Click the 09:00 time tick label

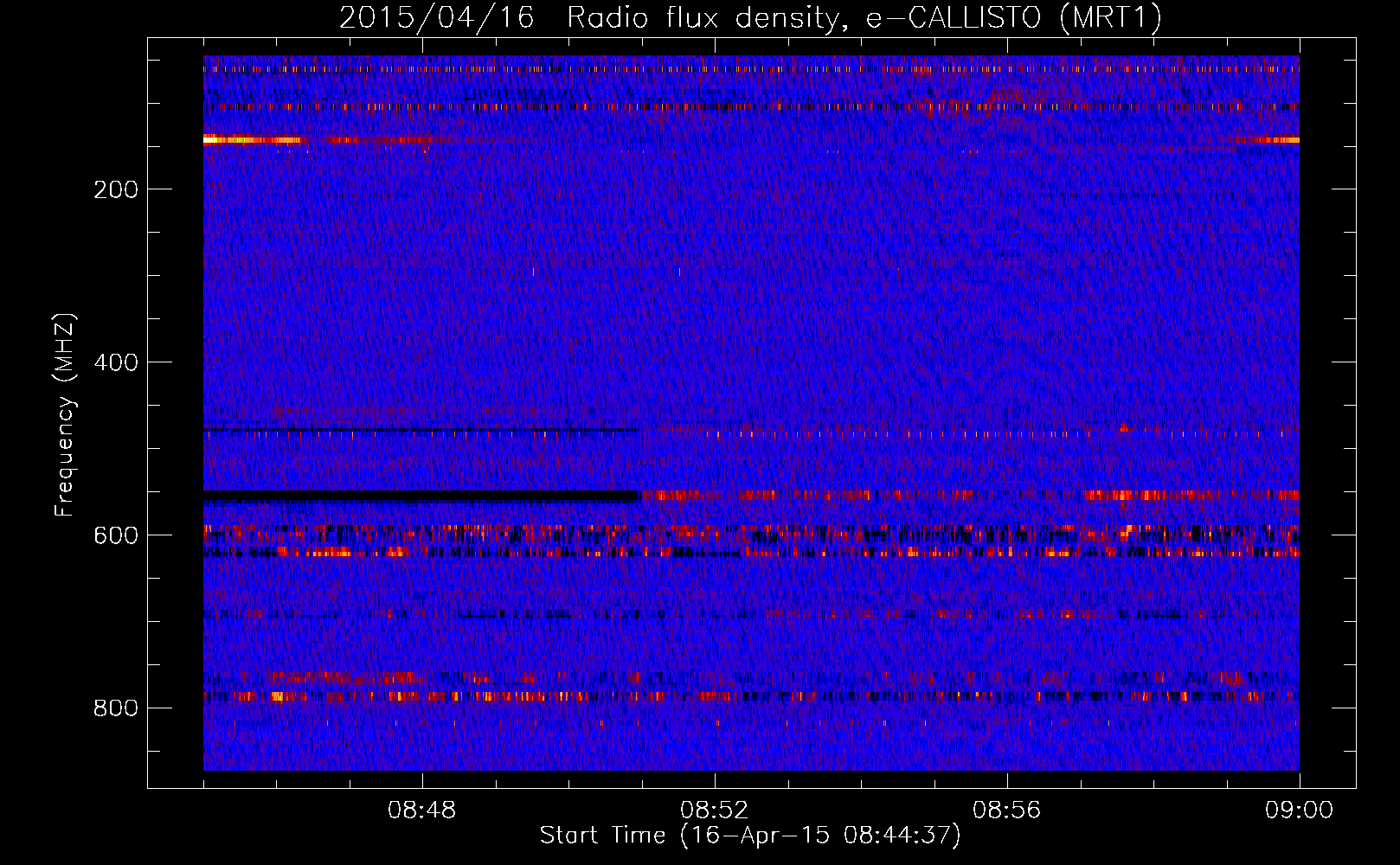(1300, 811)
